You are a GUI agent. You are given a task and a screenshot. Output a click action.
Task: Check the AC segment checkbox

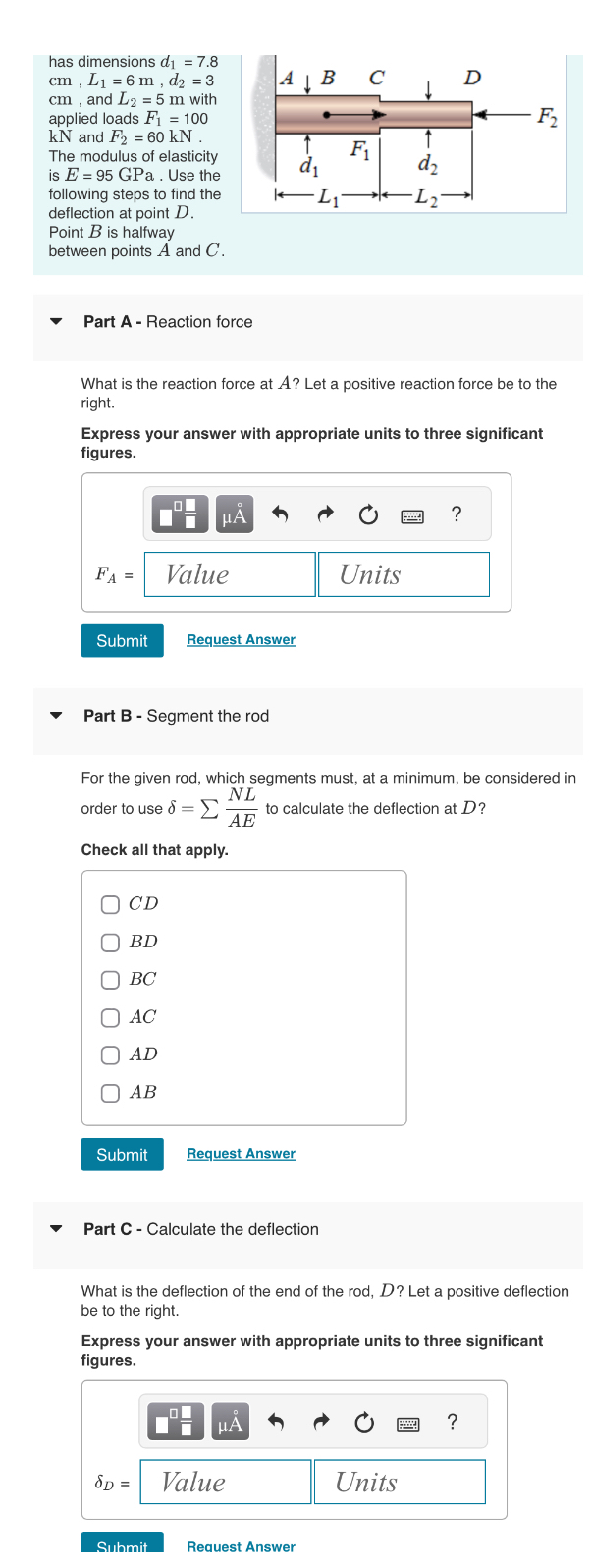coord(110,1017)
